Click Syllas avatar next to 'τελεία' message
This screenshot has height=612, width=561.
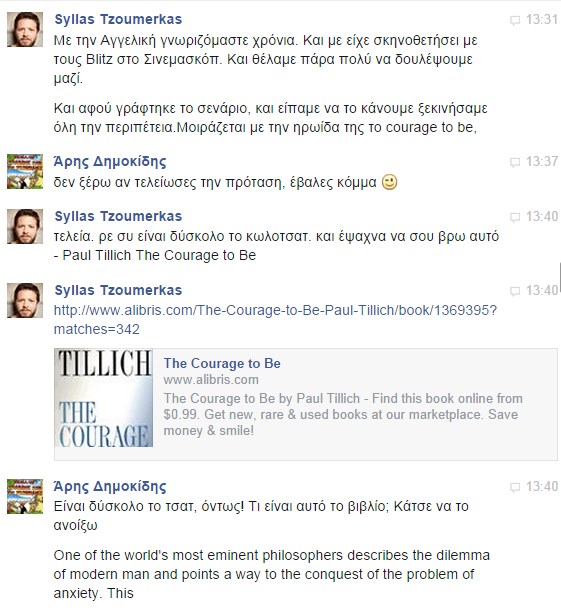click(25, 226)
